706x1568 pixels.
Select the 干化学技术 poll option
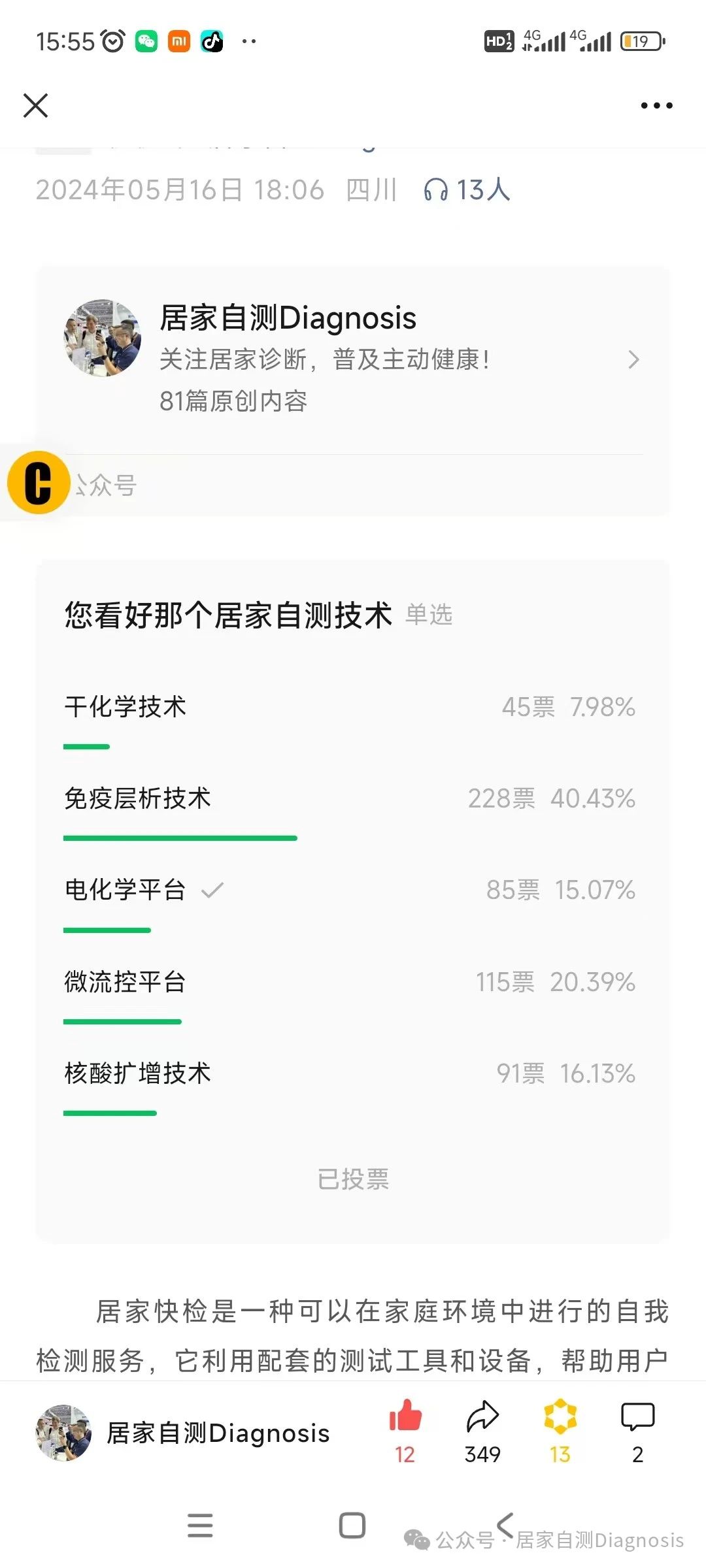tap(126, 707)
